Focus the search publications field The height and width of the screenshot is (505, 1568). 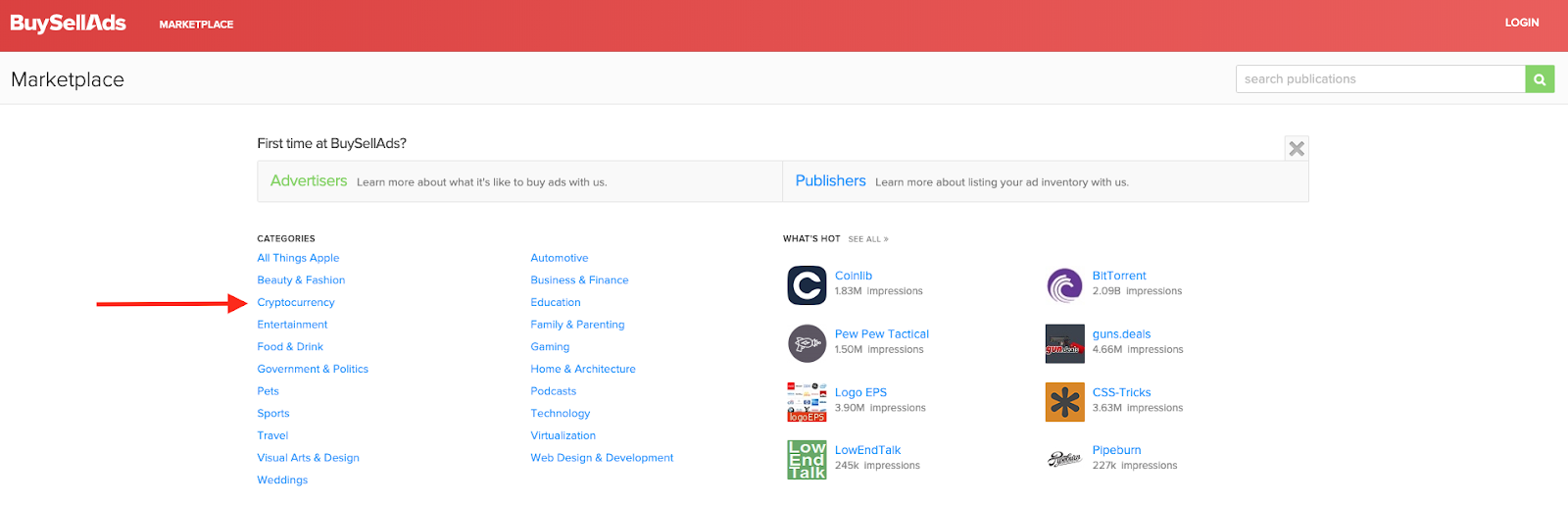pos(1380,79)
